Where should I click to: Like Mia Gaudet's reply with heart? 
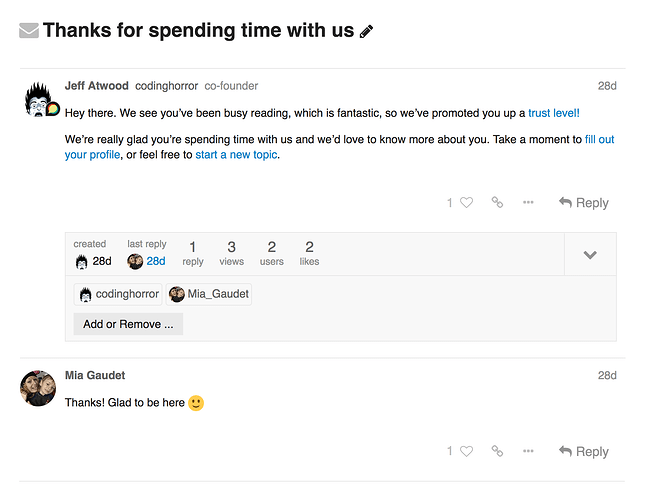pos(466,452)
